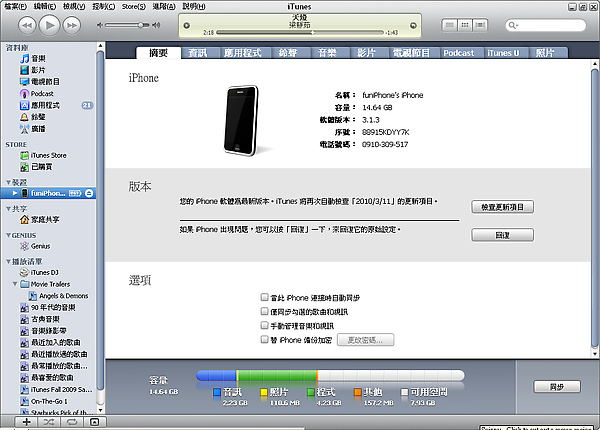Open iTunes Store in sidebar
Screen dimensions: 600x430
[x=48, y=155]
